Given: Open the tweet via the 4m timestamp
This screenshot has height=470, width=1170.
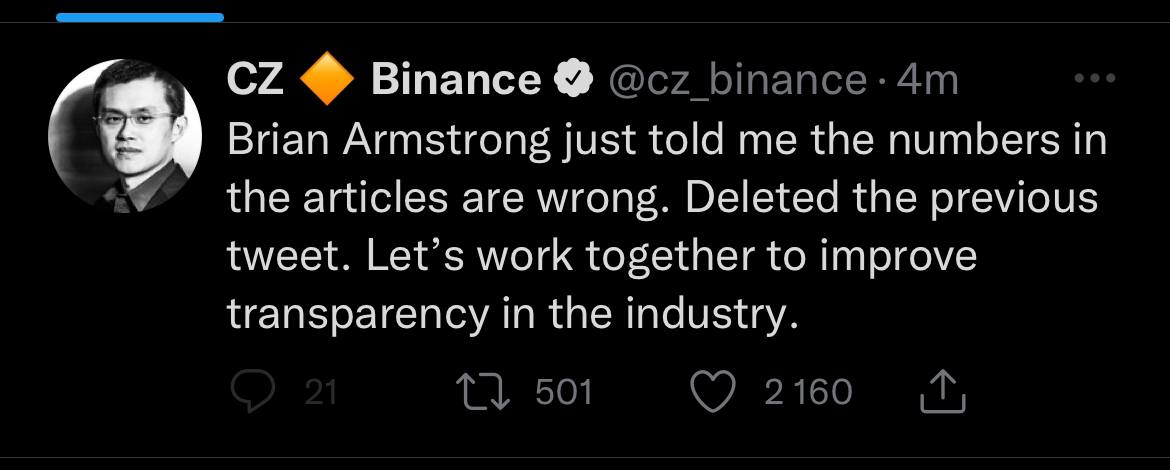Looking at the screenshot, I should click(x=927, y=79).
